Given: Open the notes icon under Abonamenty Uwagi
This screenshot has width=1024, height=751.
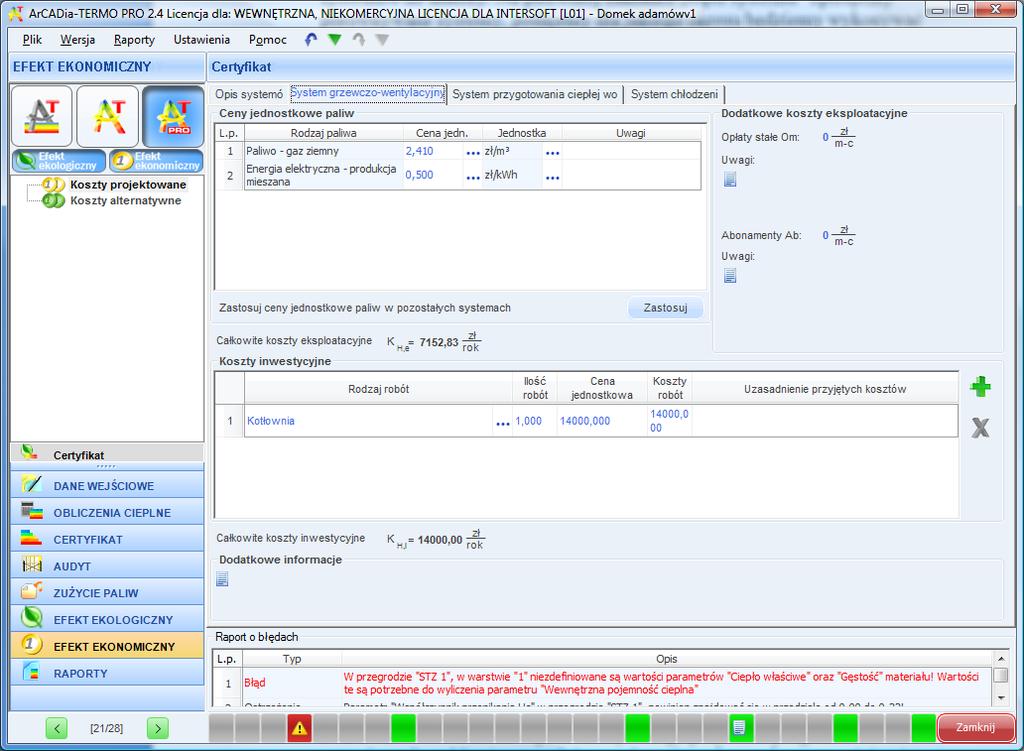Looking at the screenshot, I should pos(730,276).
